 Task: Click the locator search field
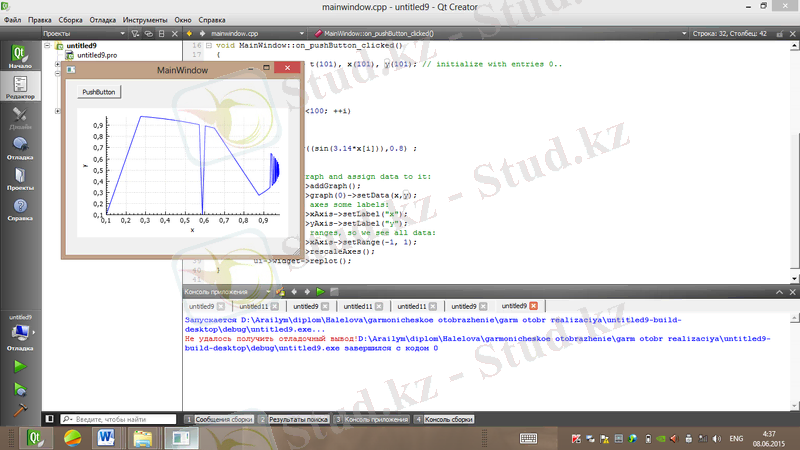point(120,419)
